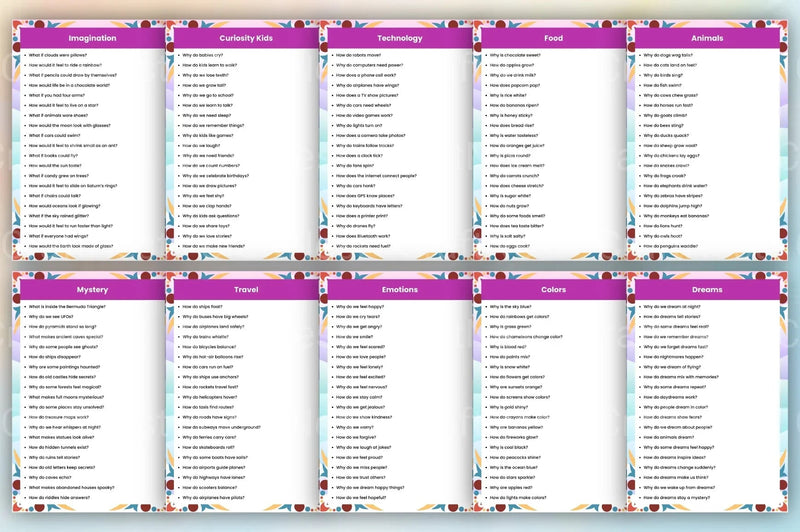
Task: Click 'Why is snow white?'
Action: [510, 367]
